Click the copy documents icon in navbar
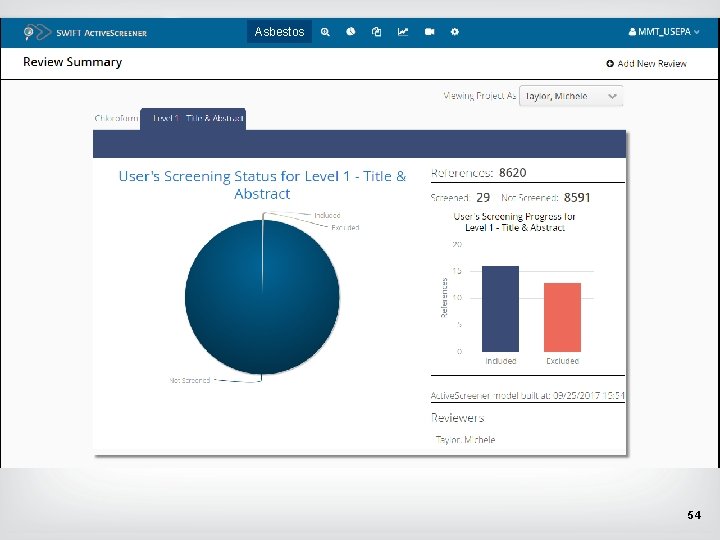The height and width of the screenshot is (540, 720). [x=377, y=32]
